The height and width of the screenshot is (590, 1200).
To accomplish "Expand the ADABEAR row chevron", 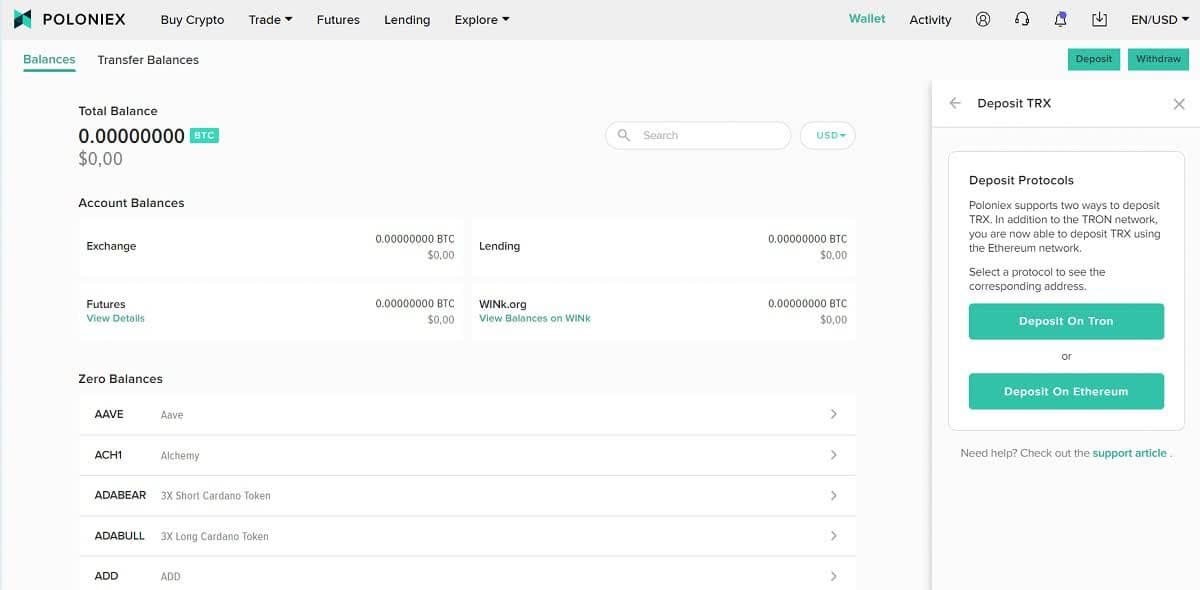I will coord(833,495).
